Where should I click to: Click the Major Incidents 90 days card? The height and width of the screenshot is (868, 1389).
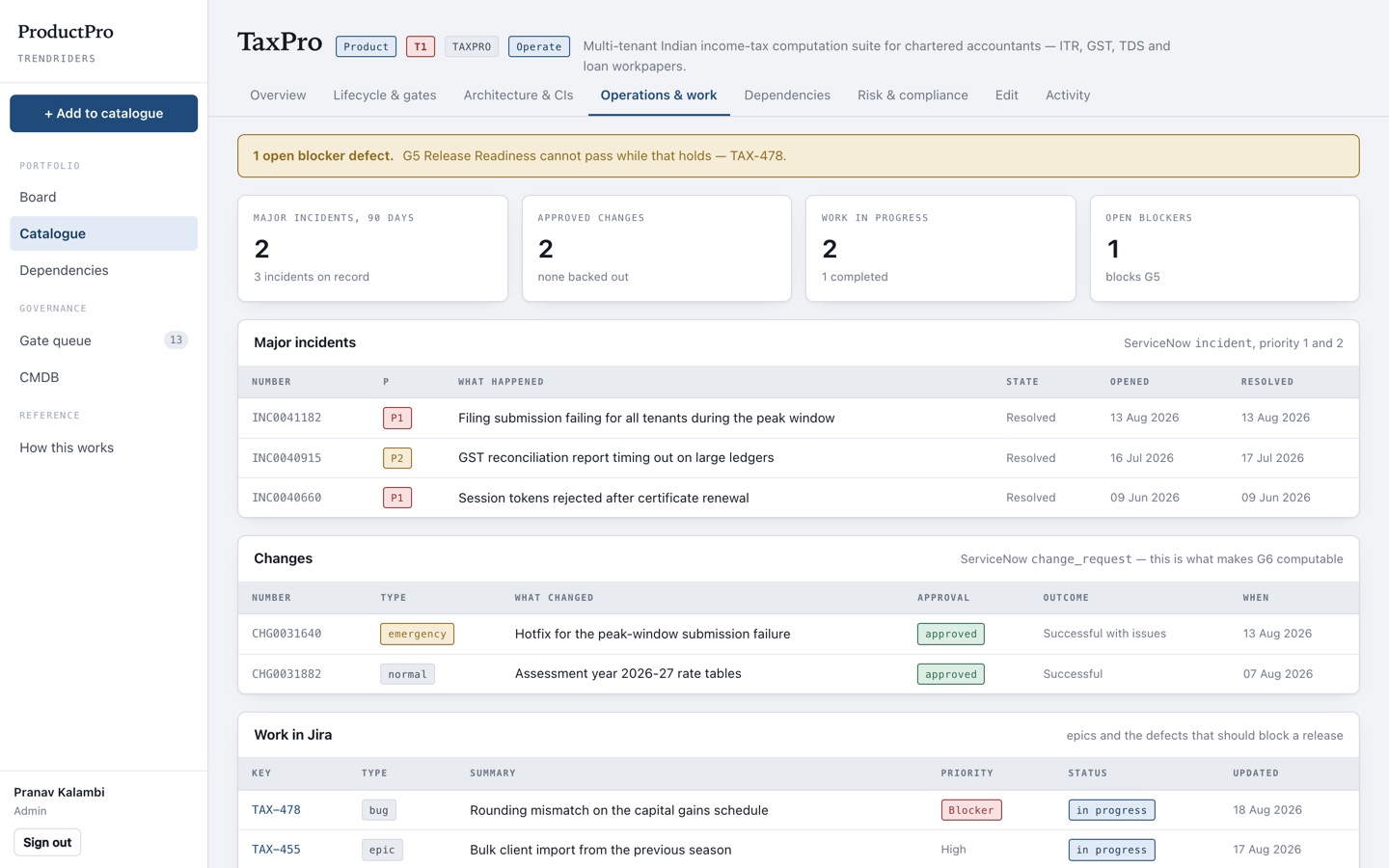372,249
